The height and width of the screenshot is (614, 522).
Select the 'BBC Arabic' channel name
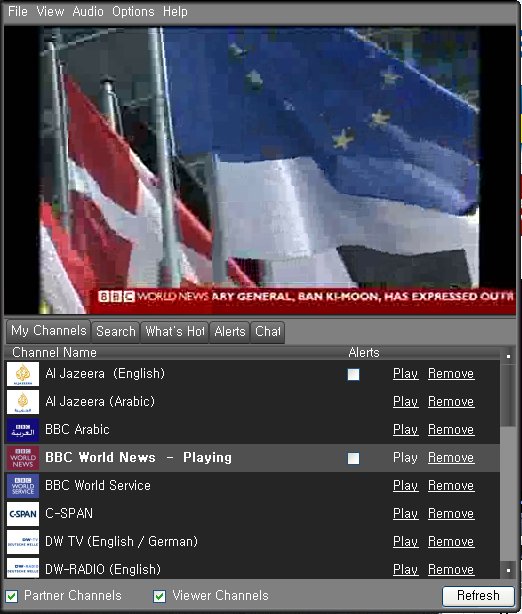[77, 430]
